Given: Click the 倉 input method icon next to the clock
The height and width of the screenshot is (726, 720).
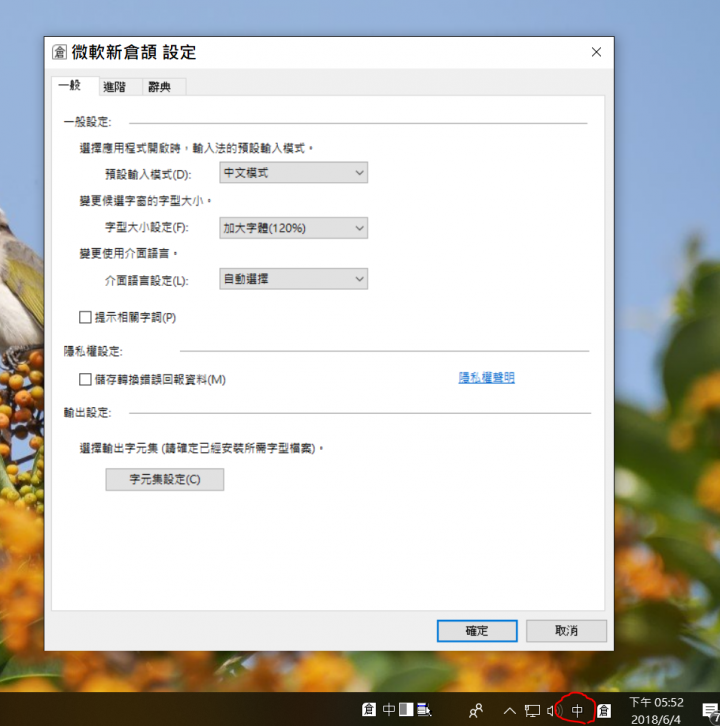Looking at the screenshot, I should click(604, 710).
